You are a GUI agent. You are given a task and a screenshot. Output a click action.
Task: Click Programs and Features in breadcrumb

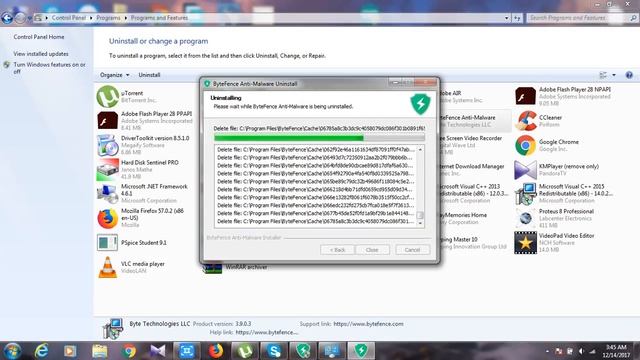(159, 18)
